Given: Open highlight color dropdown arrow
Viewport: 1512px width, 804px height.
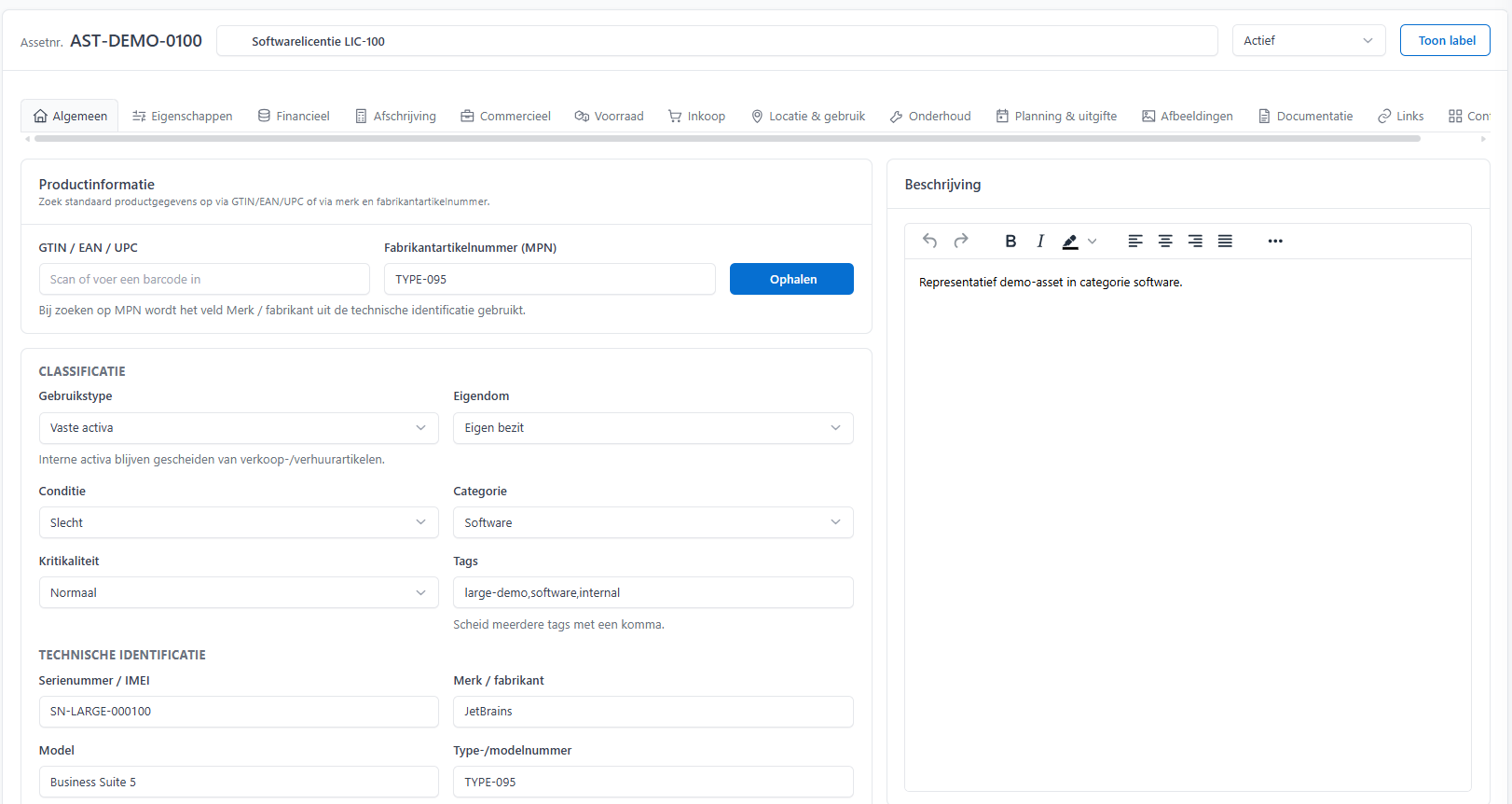Looking at the screenshot, I should 1093,242.
